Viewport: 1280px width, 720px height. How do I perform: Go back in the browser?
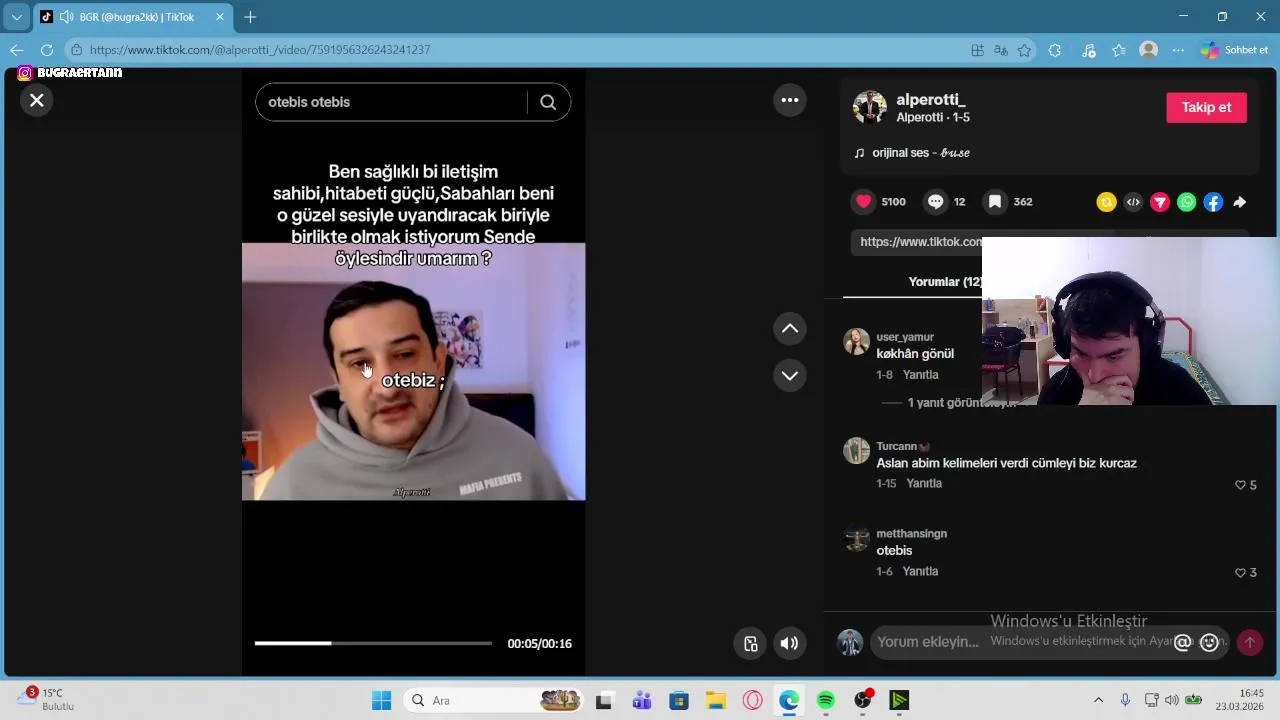point(17,50)
